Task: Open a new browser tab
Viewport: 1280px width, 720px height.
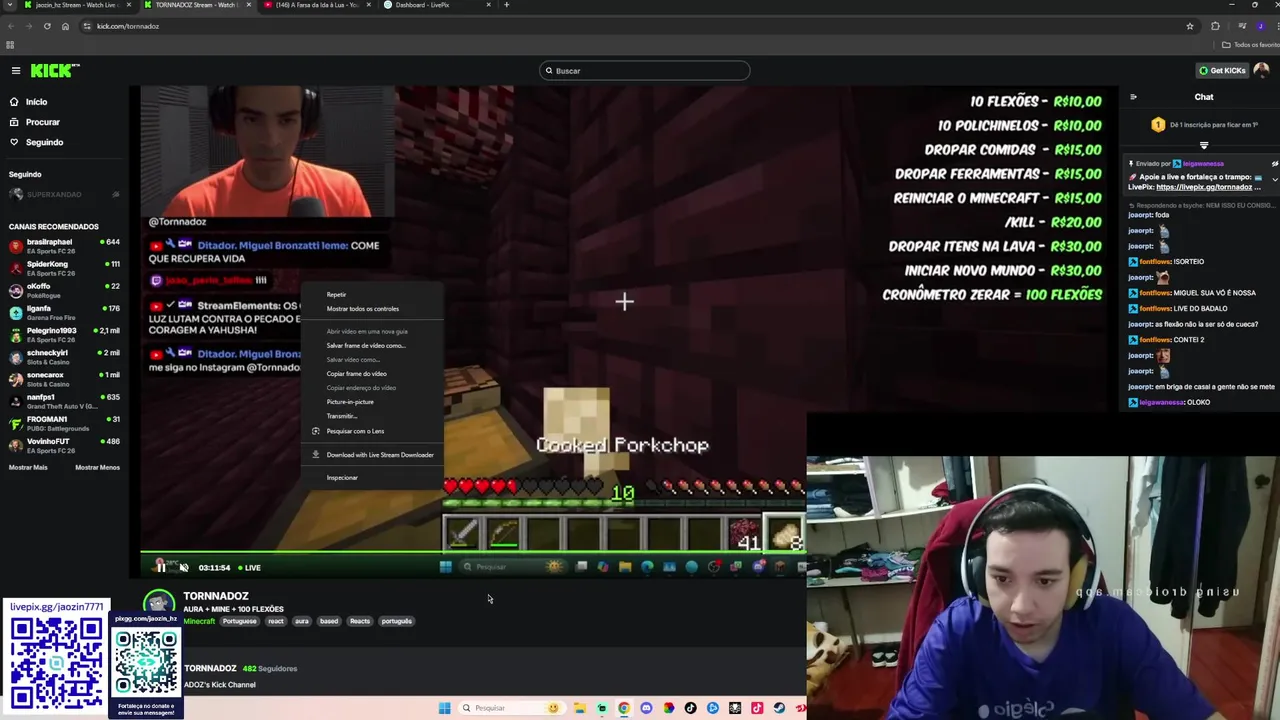Action: (506, 5)
